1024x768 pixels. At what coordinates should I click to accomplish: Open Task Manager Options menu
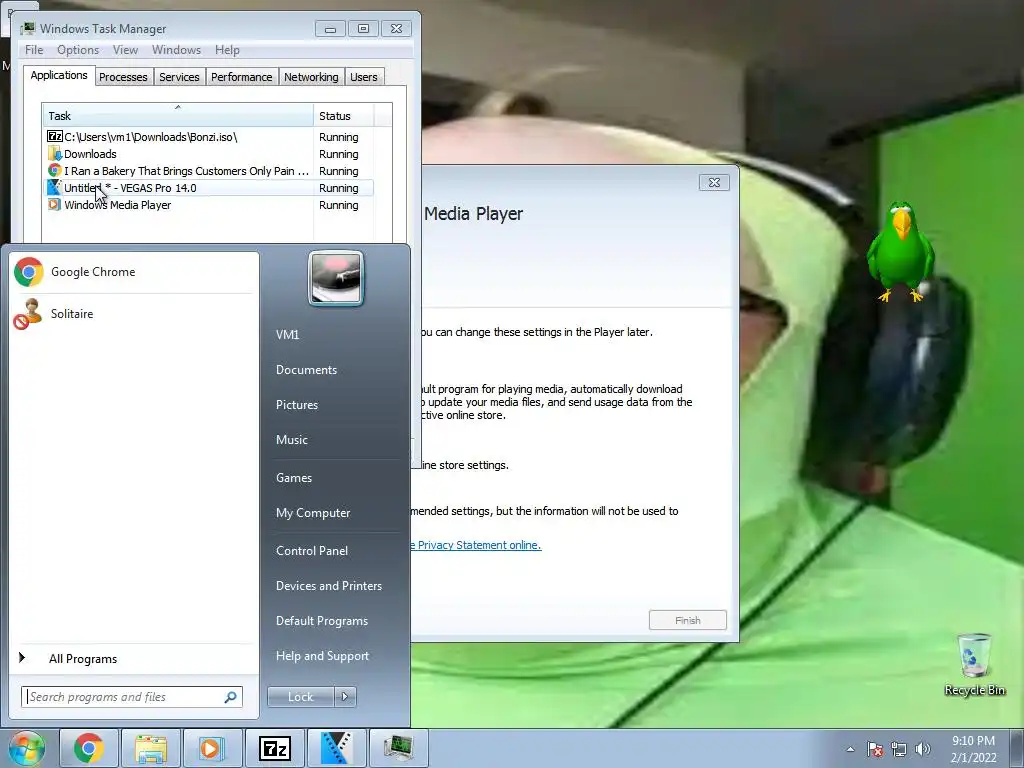[x=78, y=50]
